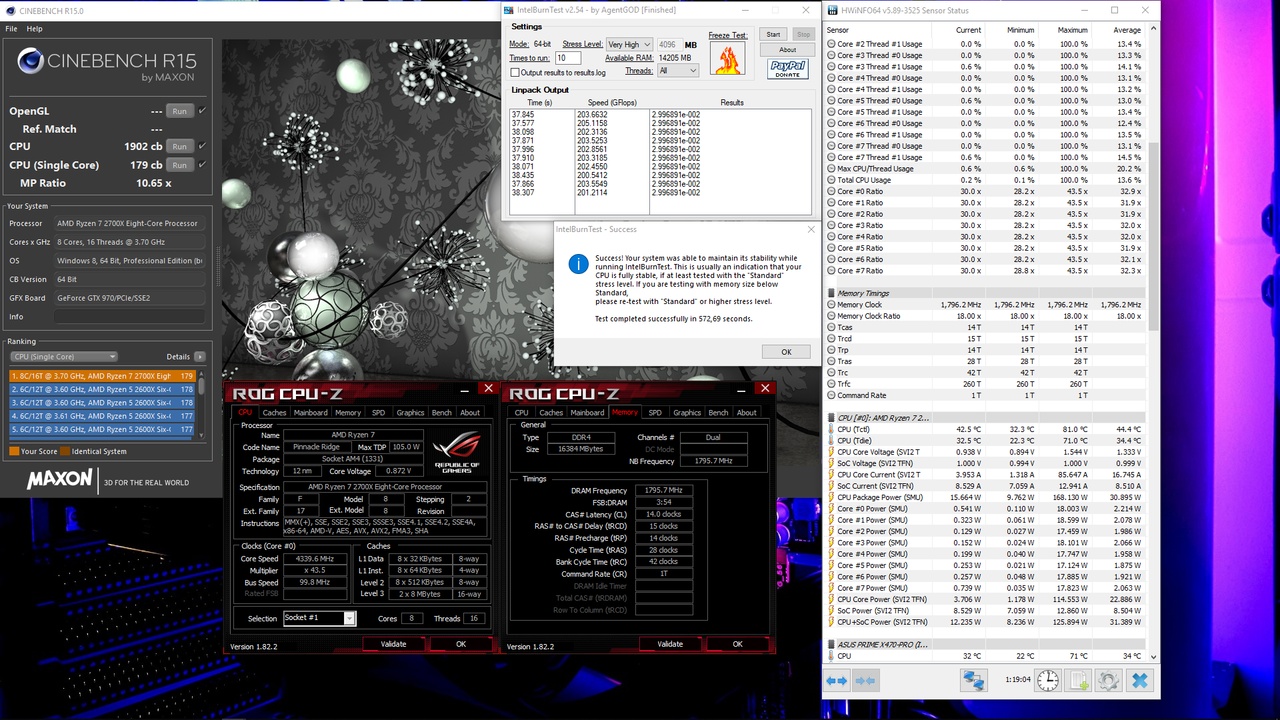Switch to SPD tab in right CPU-Z window
The width and height of the screenshot is (1280, 720).
click(655, 412)
